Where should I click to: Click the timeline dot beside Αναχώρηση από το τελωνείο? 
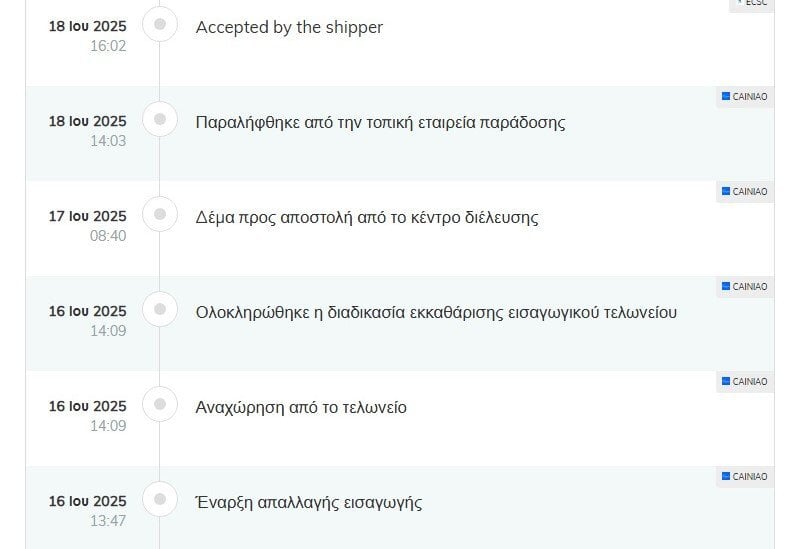click(160, 404)
